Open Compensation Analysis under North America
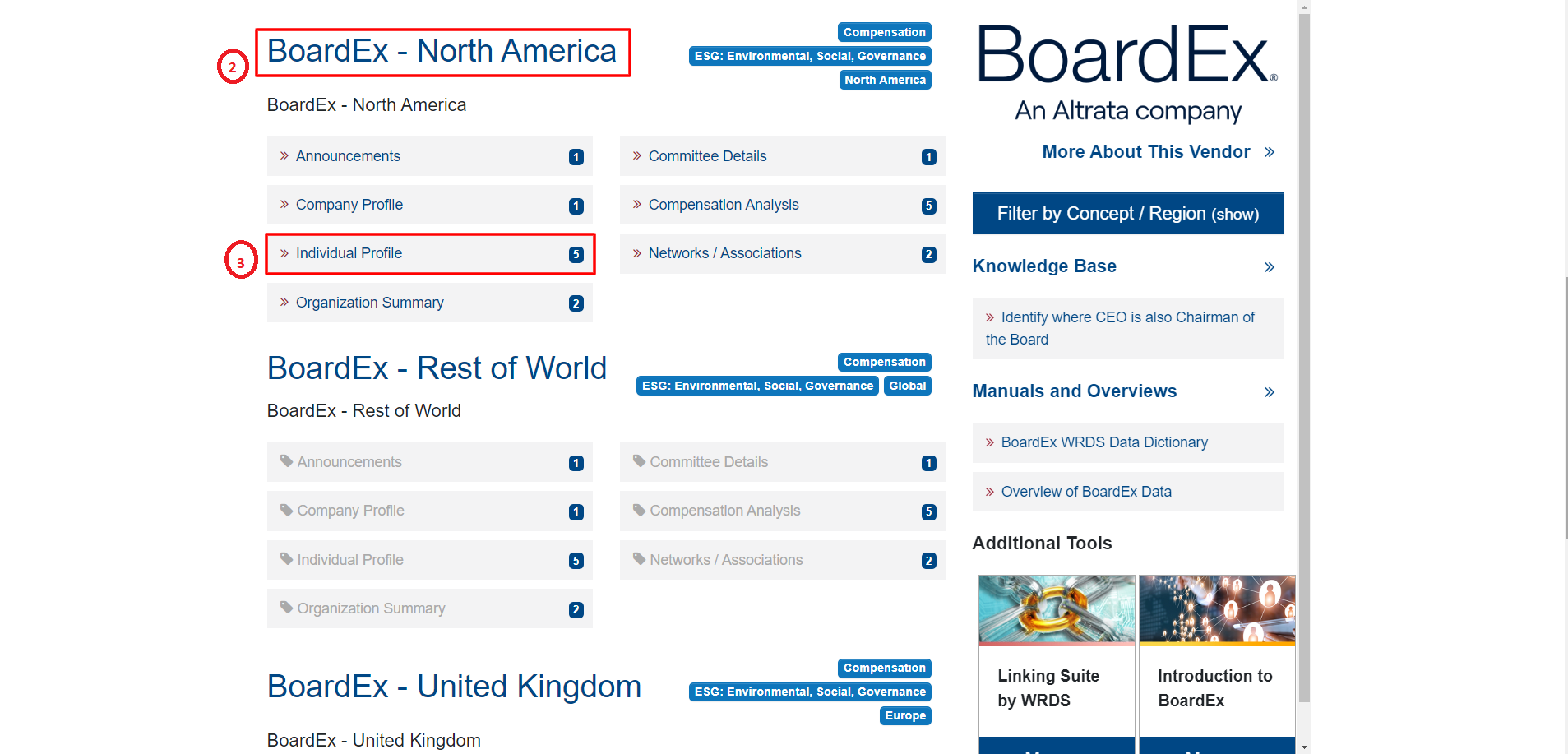Screen dimensions: 1568x754 782,205
